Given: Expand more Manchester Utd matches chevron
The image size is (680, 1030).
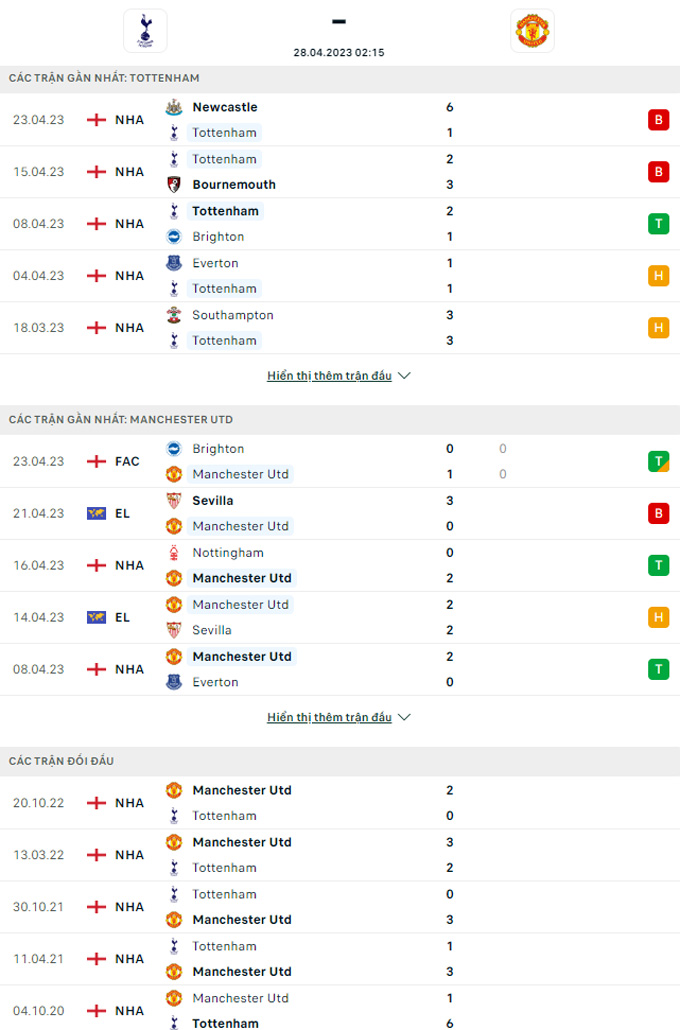Looking at the screenshot, I should pos(405,717).
